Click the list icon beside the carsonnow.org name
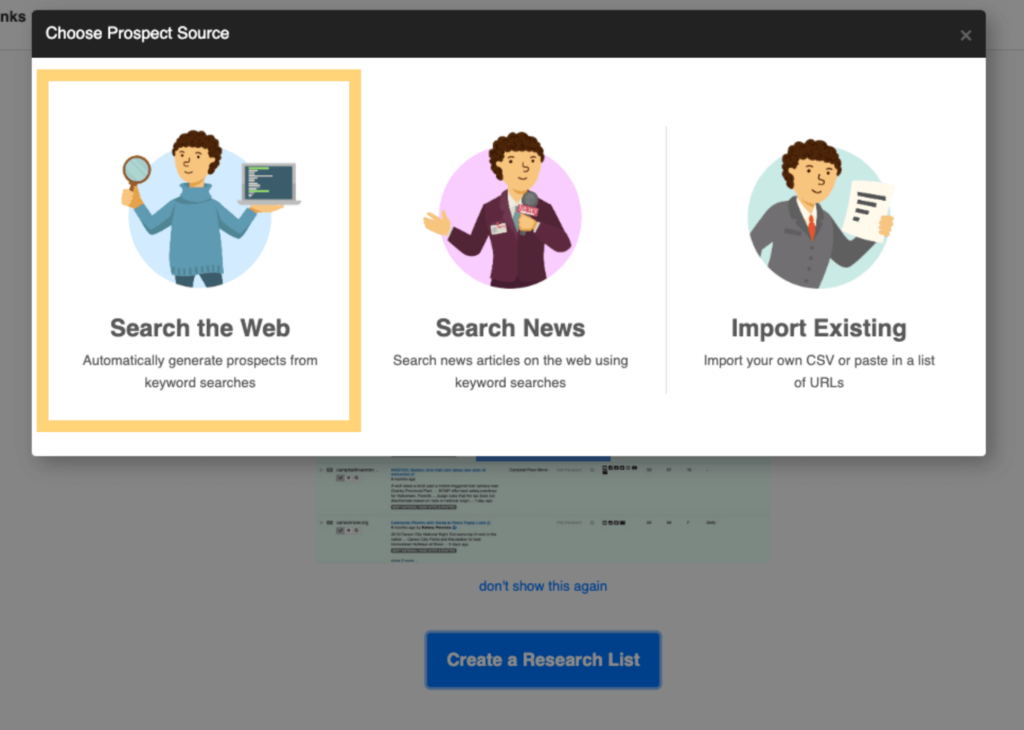Viewport: 1024px width, 730px height. [x=330, y=522]
